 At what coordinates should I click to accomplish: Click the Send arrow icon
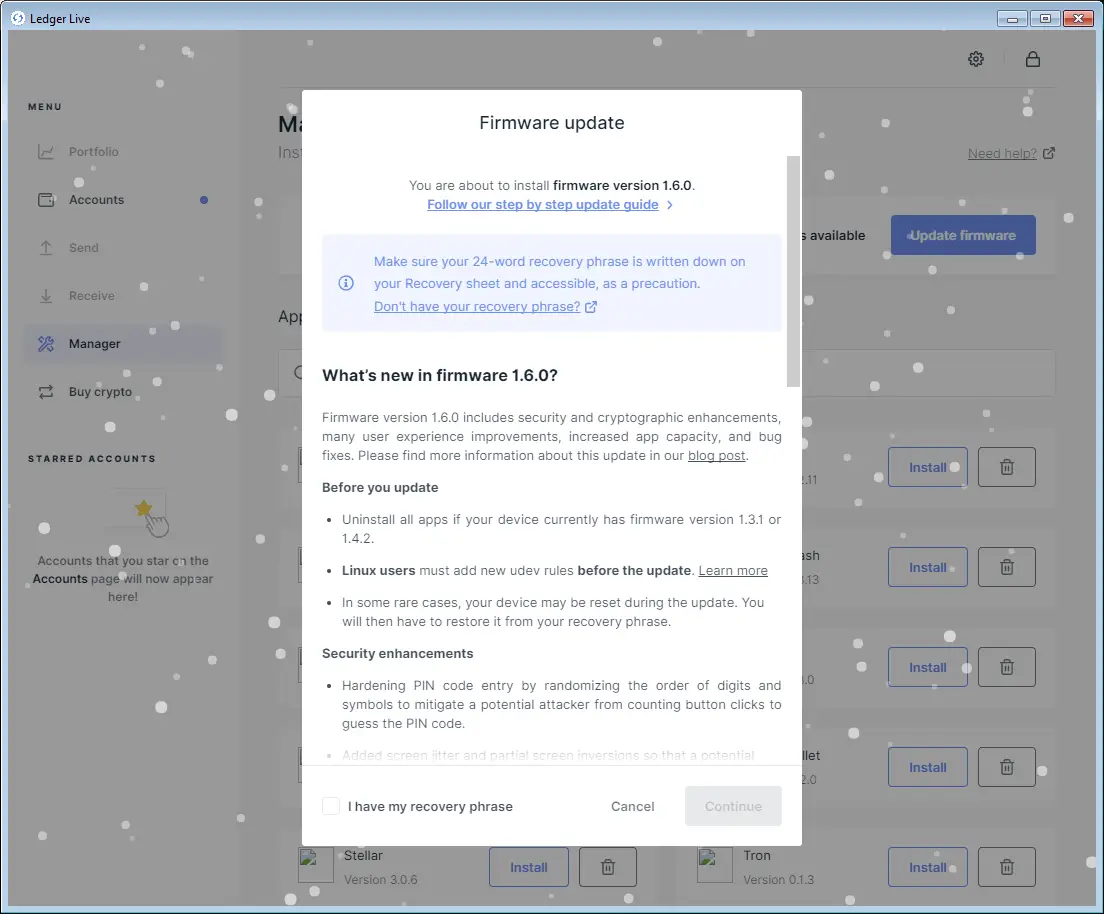click(46, 248)
